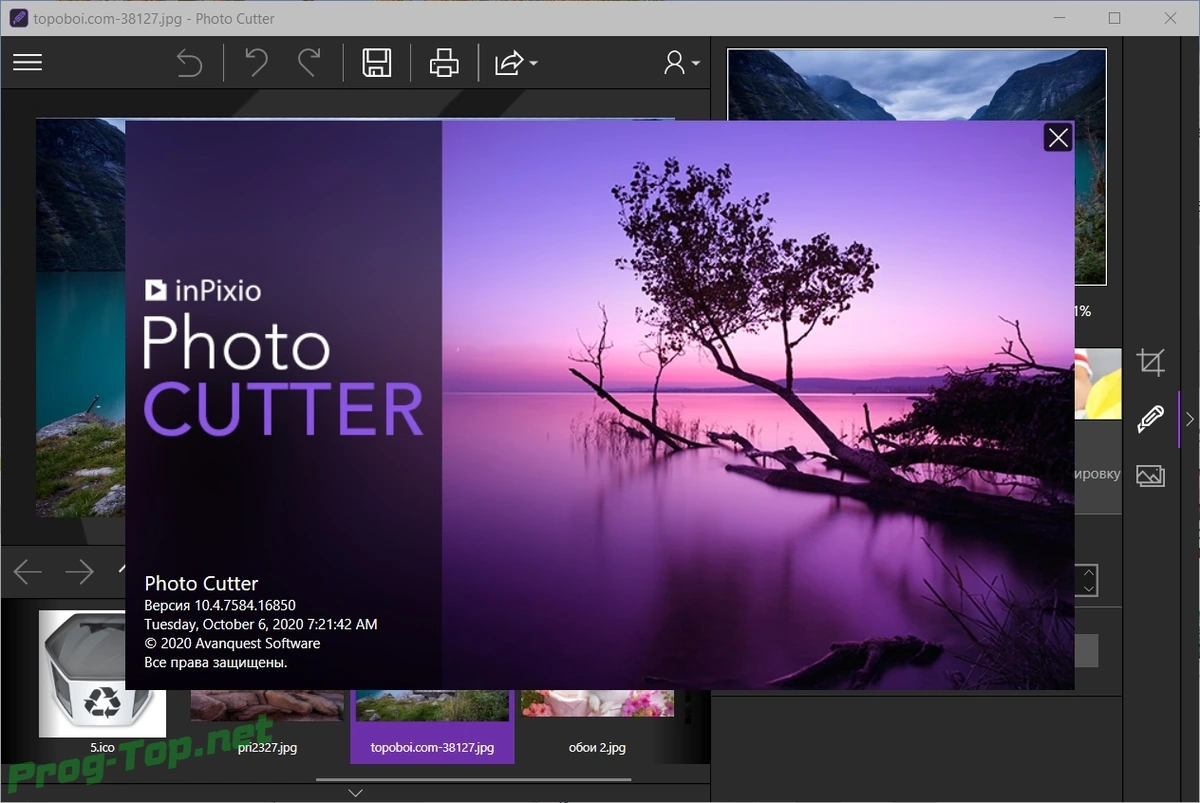Image resolution: width=1200 pixels, height=803 pixels.
Task: Select the Crop tool in sidebar
Action: pos(1151,362)
